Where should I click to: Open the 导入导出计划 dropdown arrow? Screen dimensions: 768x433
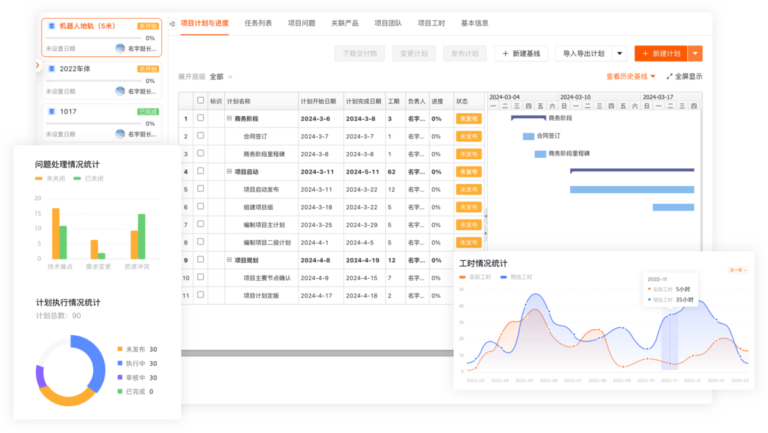click(x=620, y=53)
